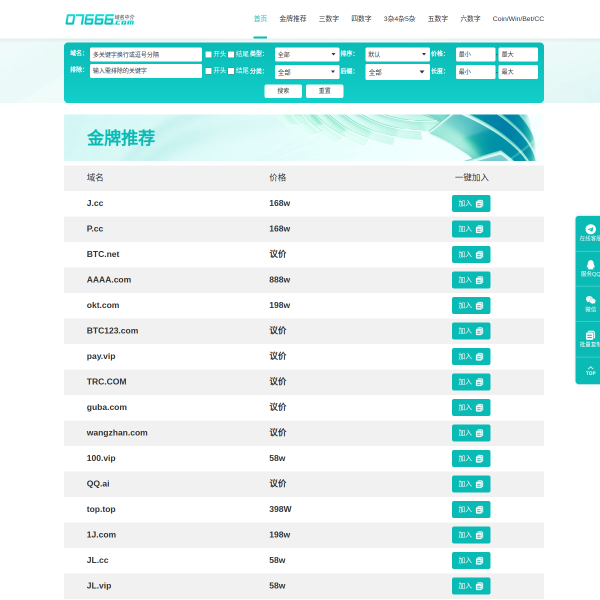Image resolution: width=600 pixels, height=600 pixels.
Task: Click the minimum length field
Action: 475,72
